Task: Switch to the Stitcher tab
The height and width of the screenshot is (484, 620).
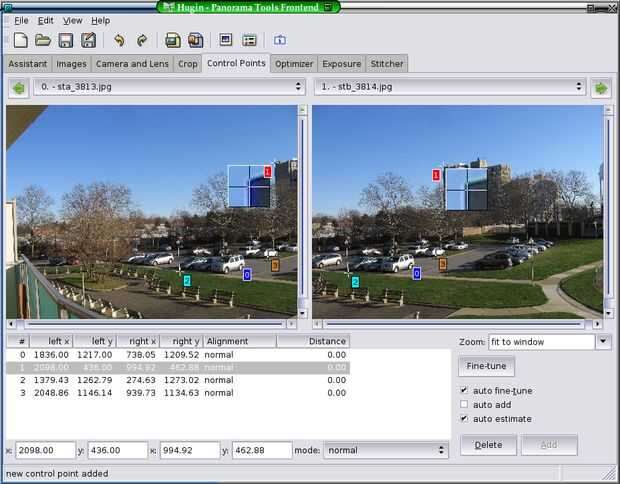Action: (x=387, y=64)
